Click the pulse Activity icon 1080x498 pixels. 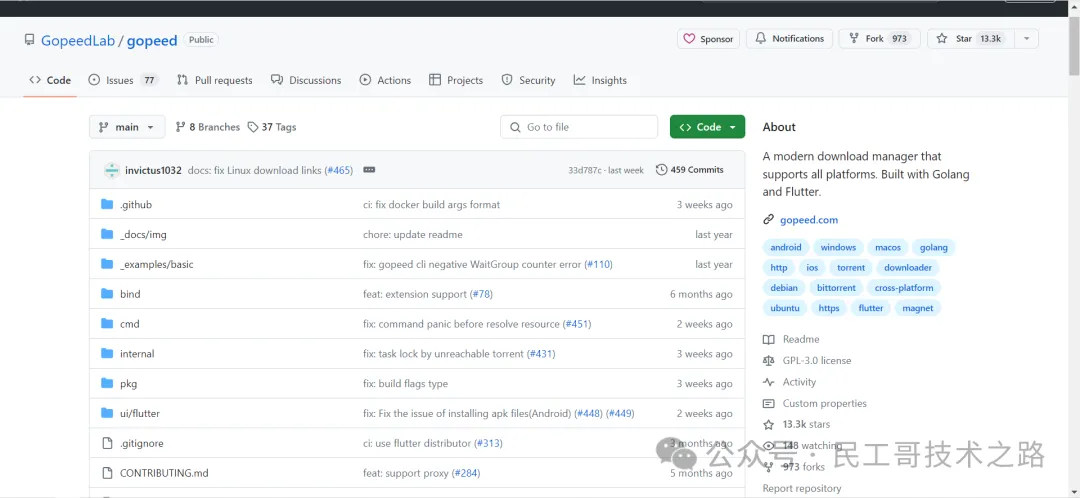click(769, 382)
